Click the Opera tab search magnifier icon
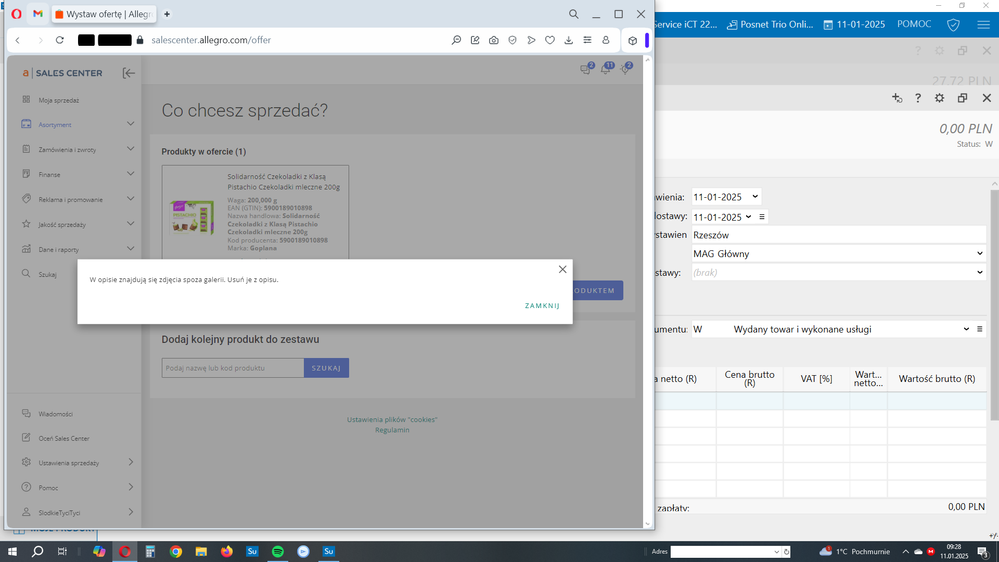The width and height of the screenshot is (999, 562). point(573,14)
